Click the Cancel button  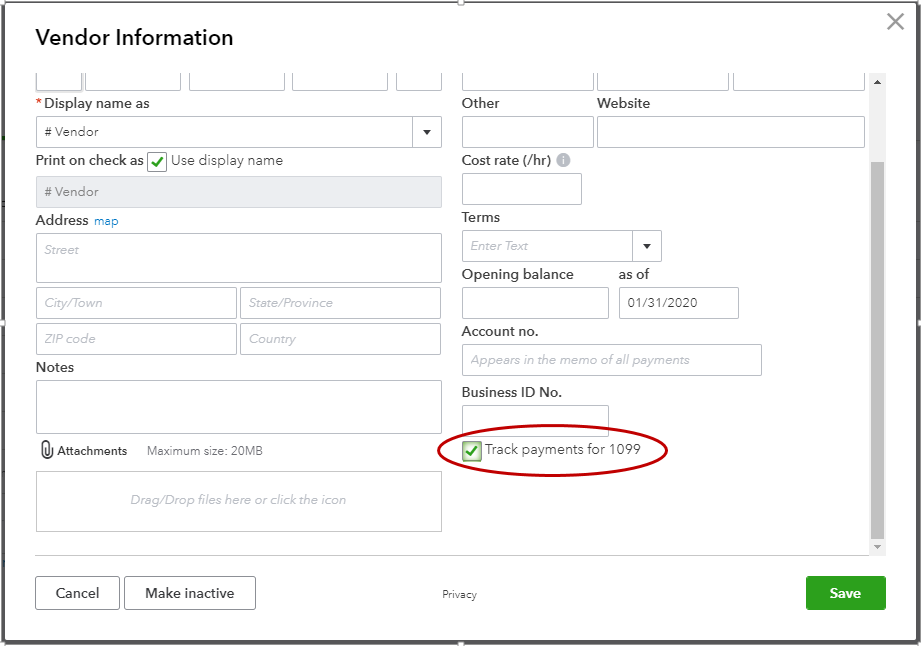tap(77, 593)
